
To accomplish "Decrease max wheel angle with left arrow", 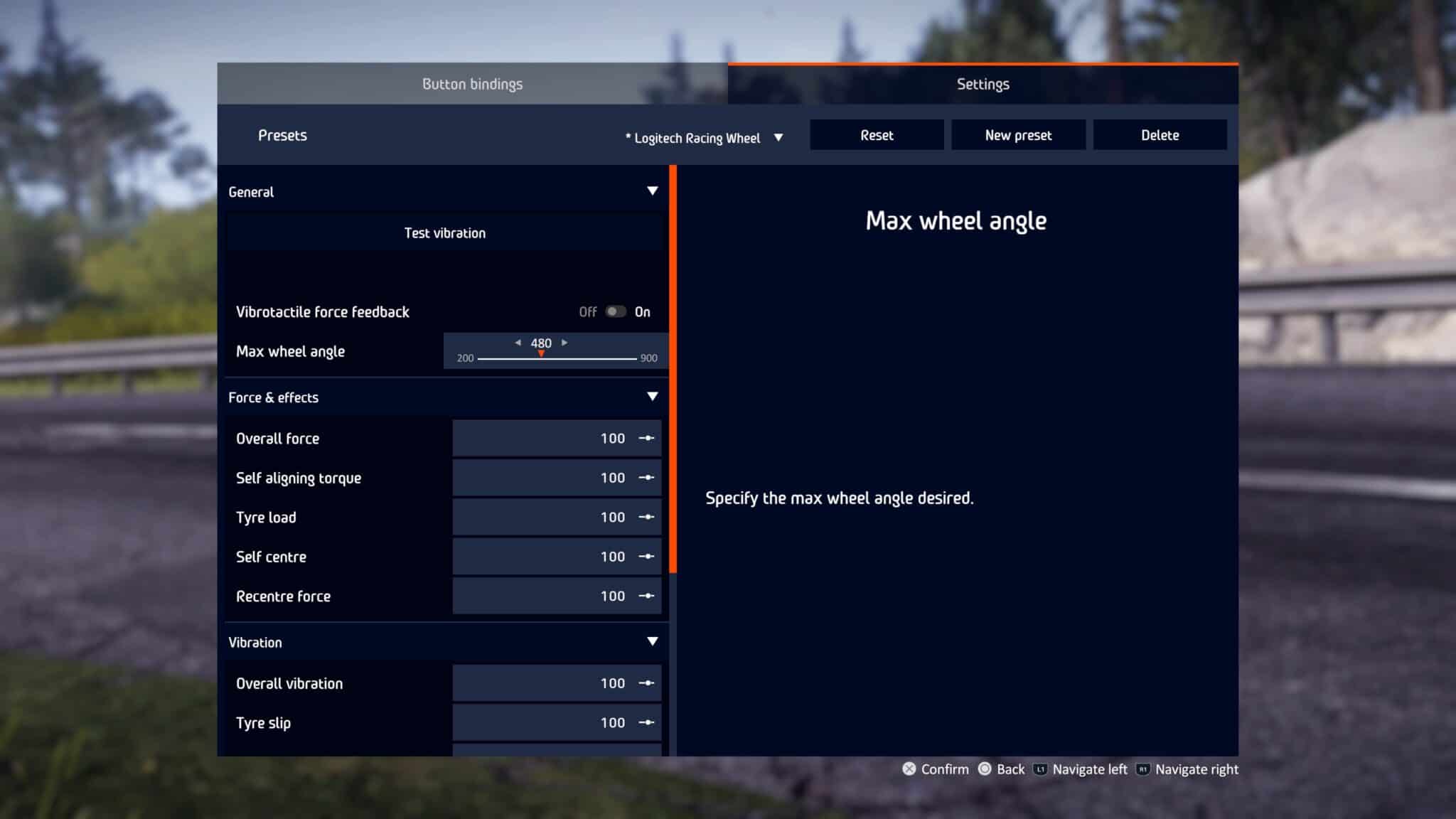I will click(x=518, y=343).
